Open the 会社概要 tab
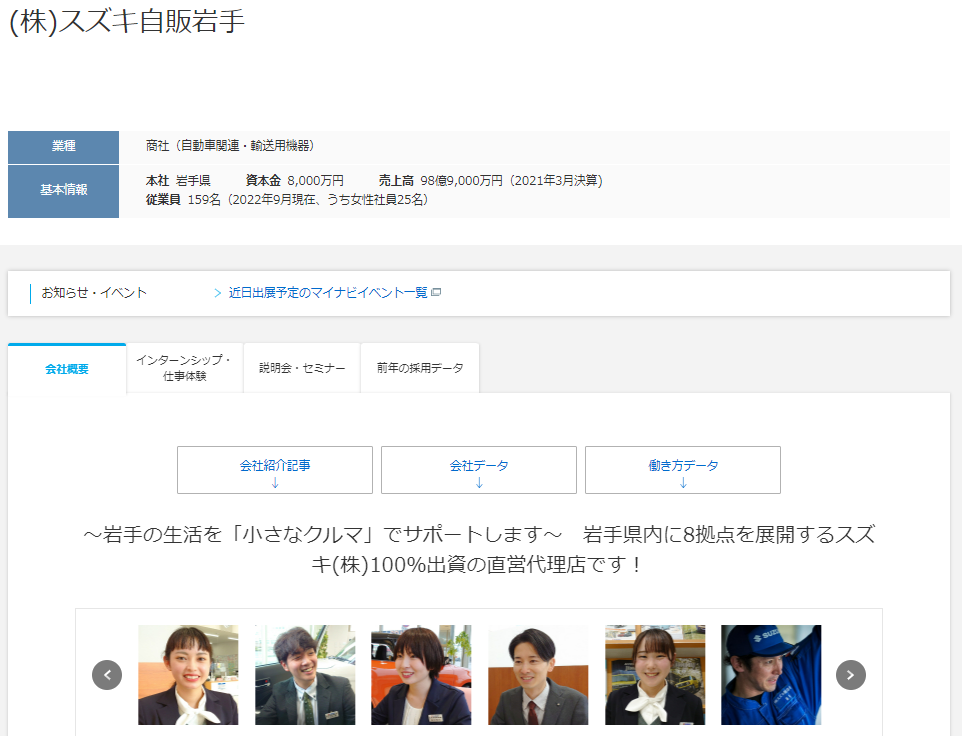Image resolution: width=962 pixels, height=736 pixels. click(67, 369)
